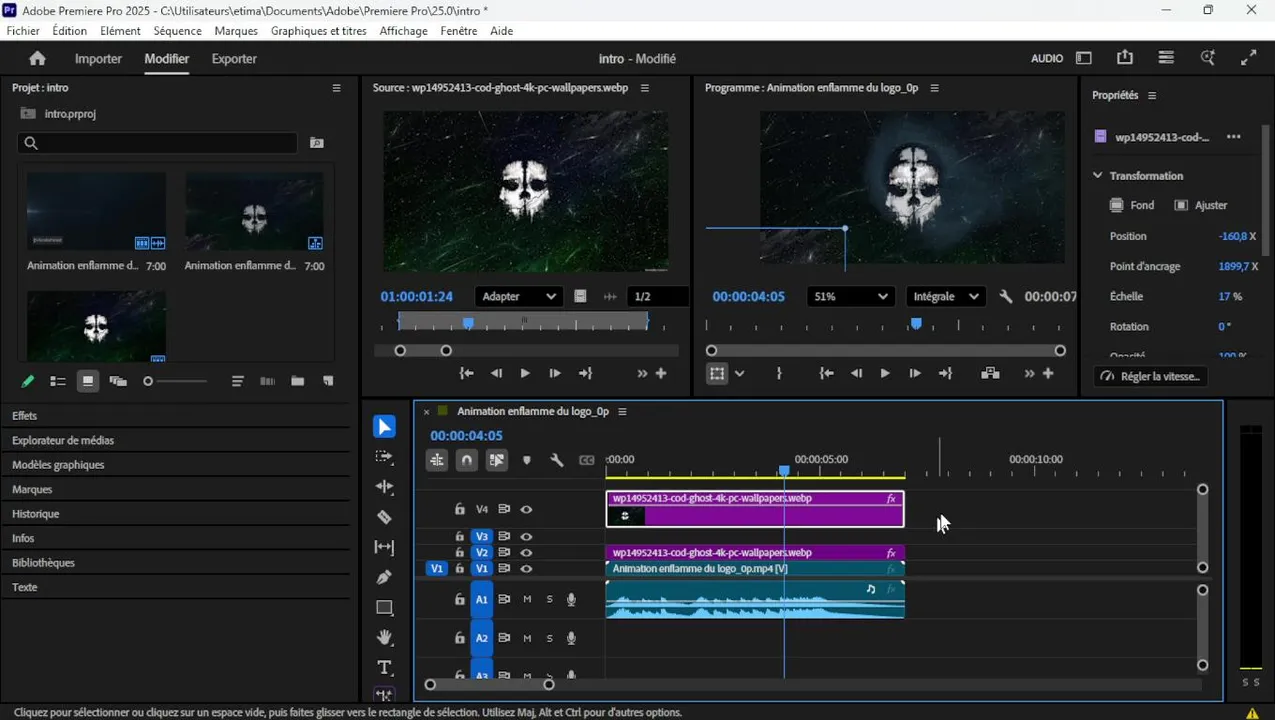The width and height of the screenshot is (1275, 720).
Task: Open Properties panel menu
Action: click(1151, 95)
